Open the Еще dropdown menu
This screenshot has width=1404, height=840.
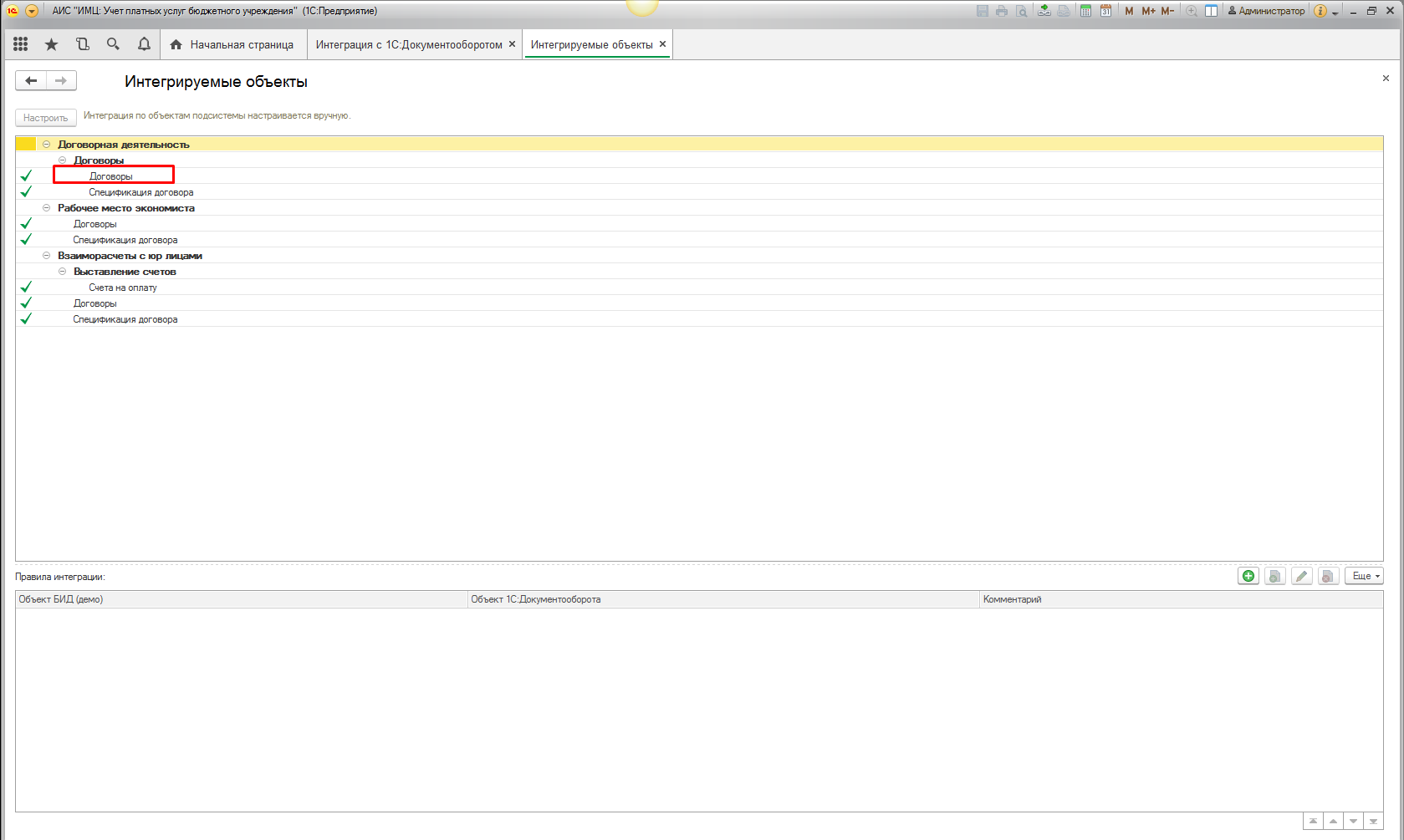tap(1364, 576)
